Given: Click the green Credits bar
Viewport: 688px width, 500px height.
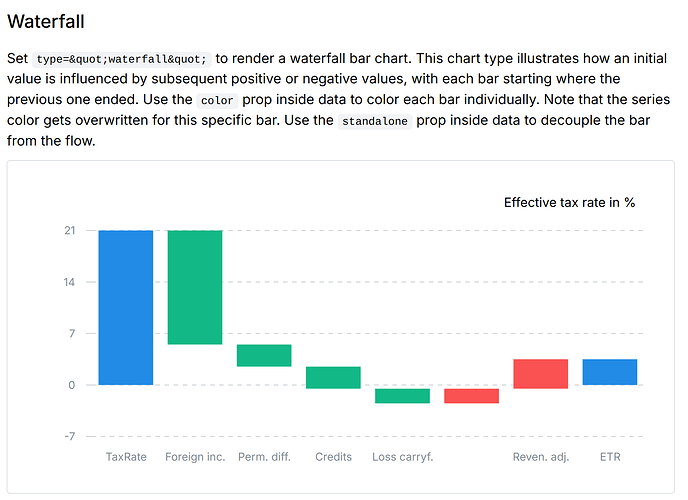Looking at the screenshot, I should [x=333, y=377].
